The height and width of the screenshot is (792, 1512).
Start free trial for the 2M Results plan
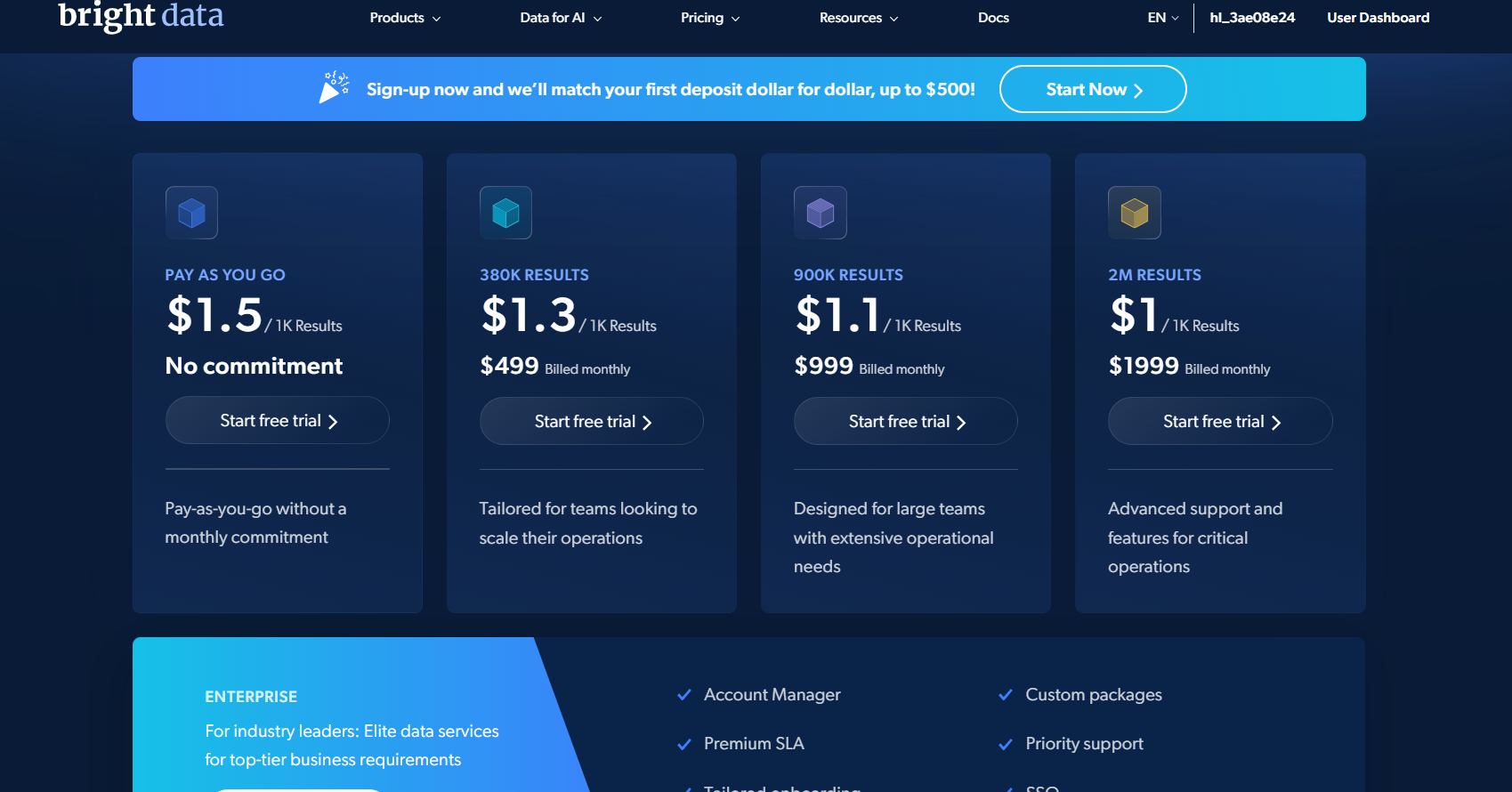1220,422
